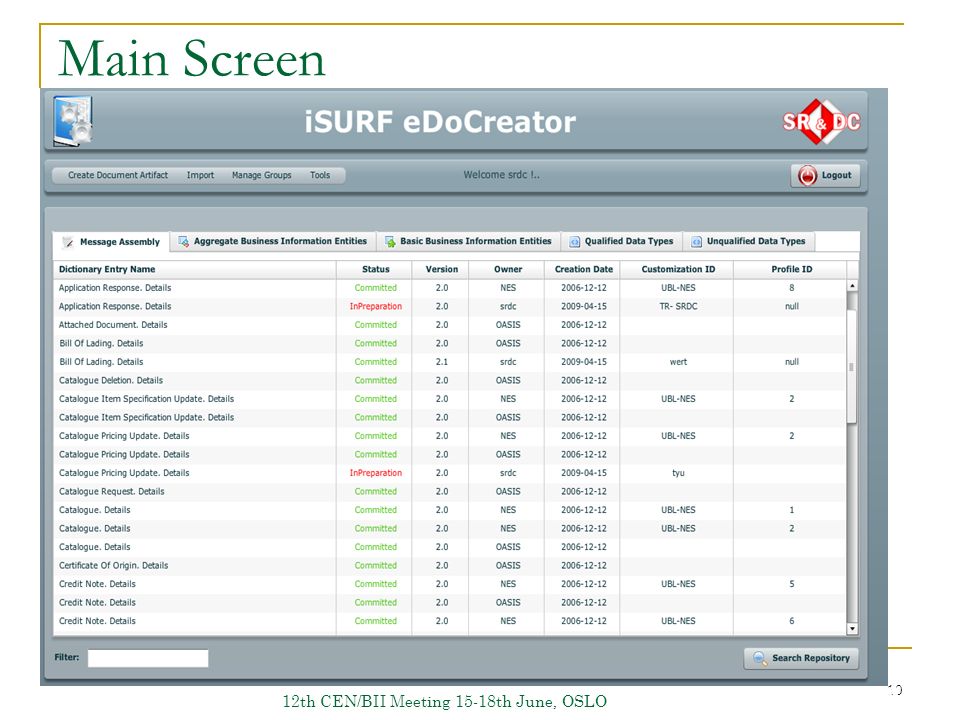This screenshot has height=720, width=960.
Task: Select the Certificate Of Origin. Details row
Action: click(450, 566)
